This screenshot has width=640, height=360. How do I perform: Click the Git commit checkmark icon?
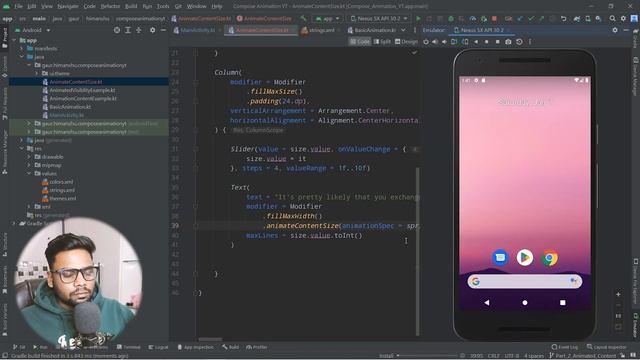(531, 19)
